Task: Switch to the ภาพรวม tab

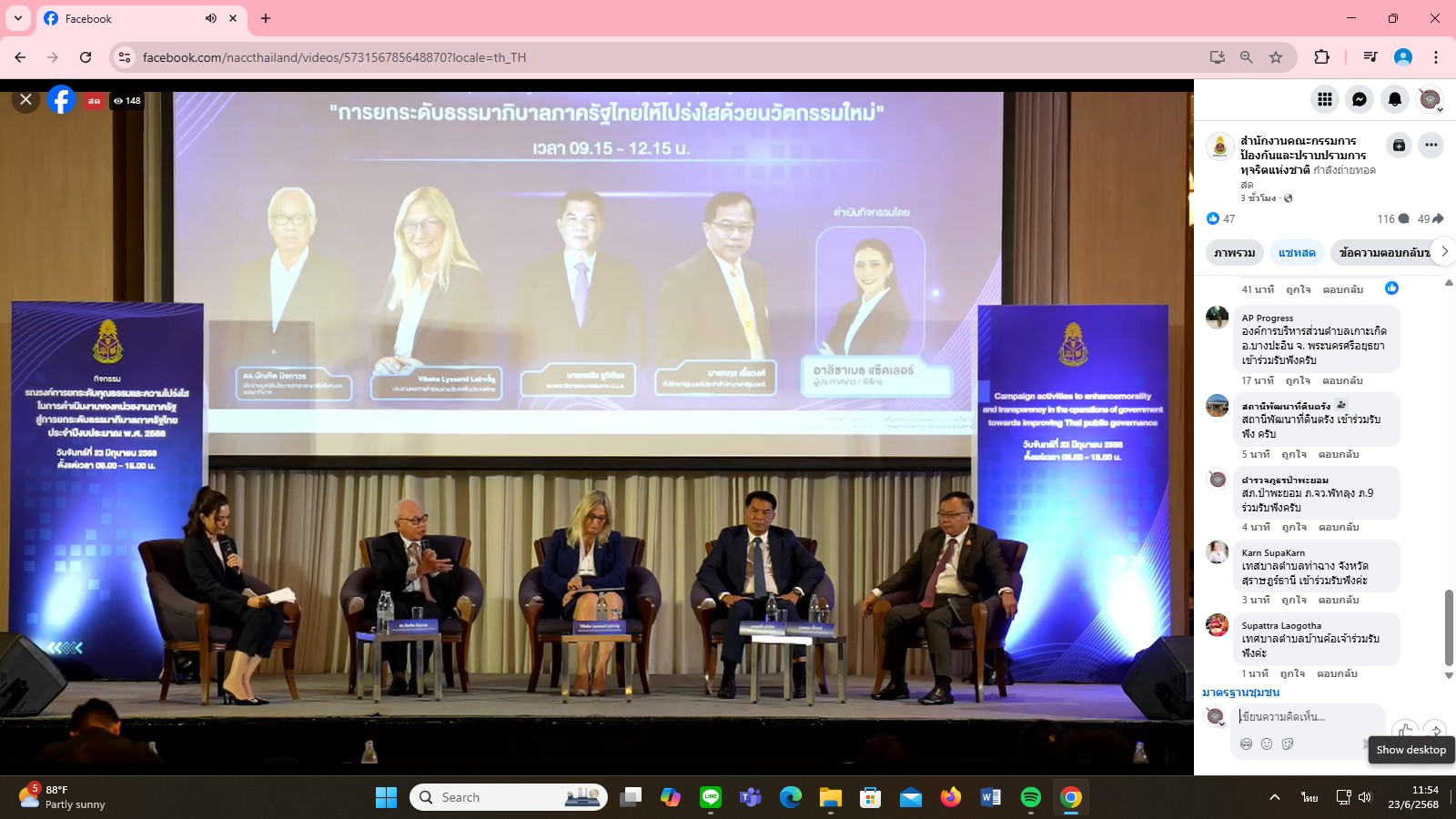Action: pyautogui.click(x=1234, y=253)
